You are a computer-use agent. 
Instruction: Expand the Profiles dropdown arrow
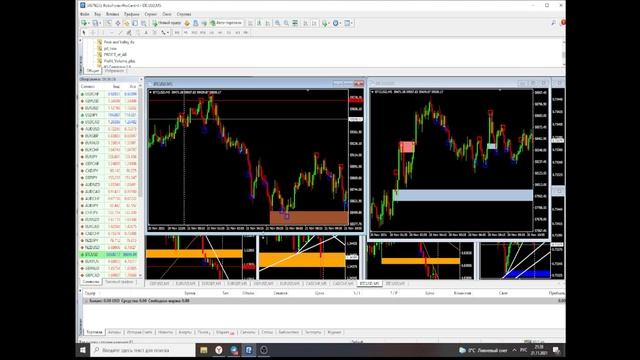100,23
